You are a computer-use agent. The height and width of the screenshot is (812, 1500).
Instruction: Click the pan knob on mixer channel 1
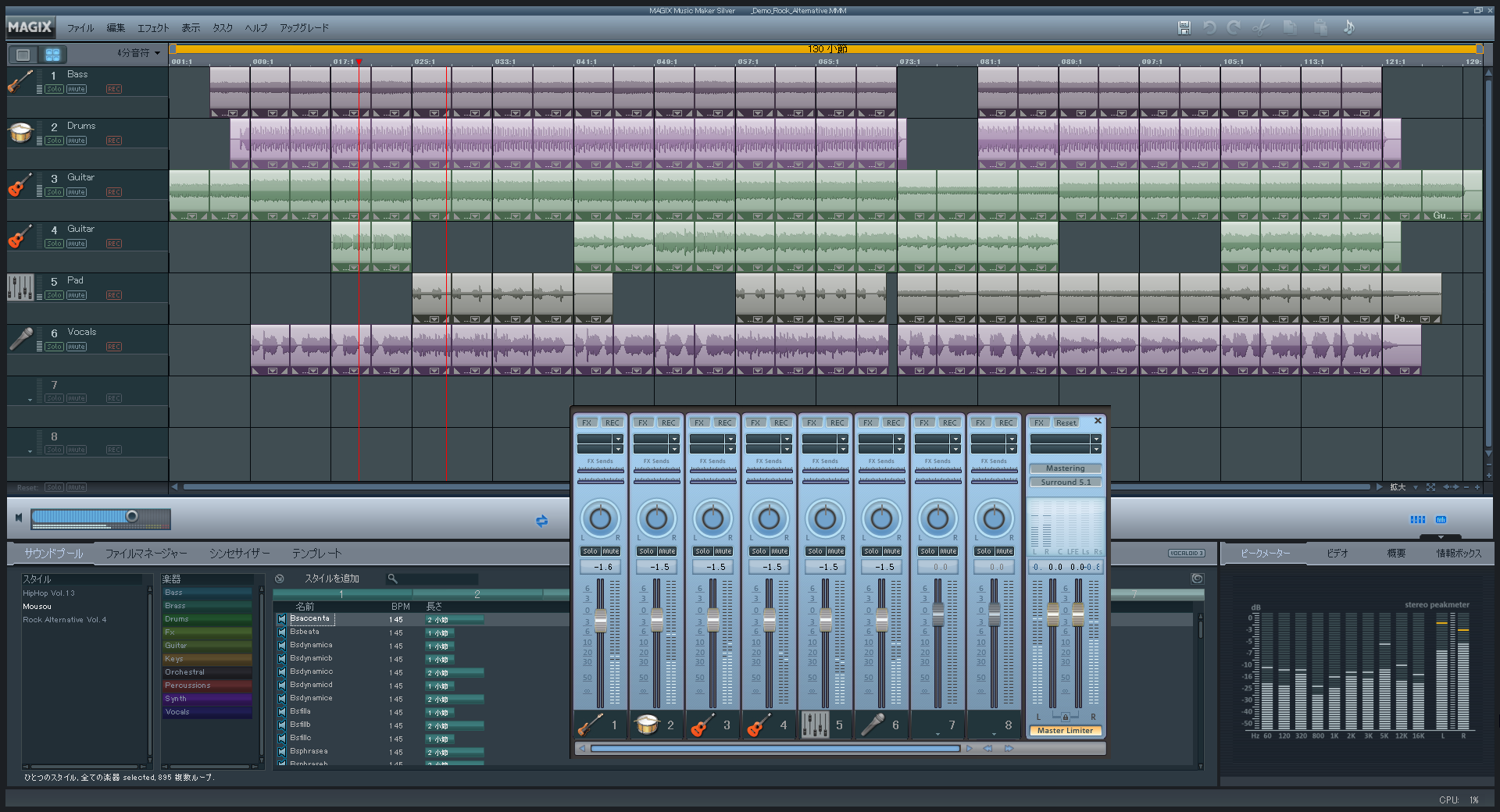[x=600, y=518]
